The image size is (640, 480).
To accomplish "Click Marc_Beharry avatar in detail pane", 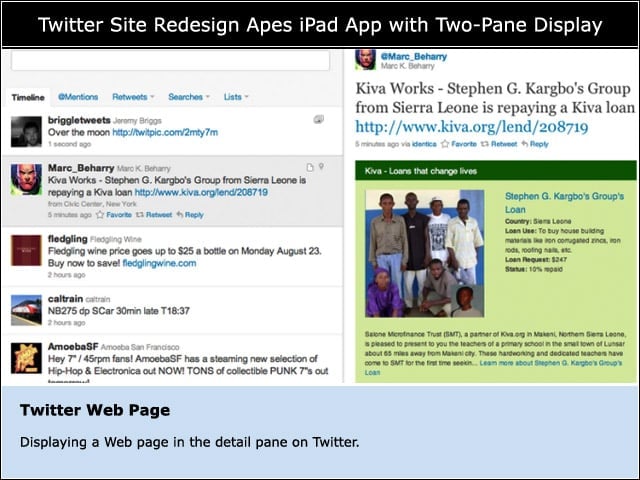I will pos(365,60).
